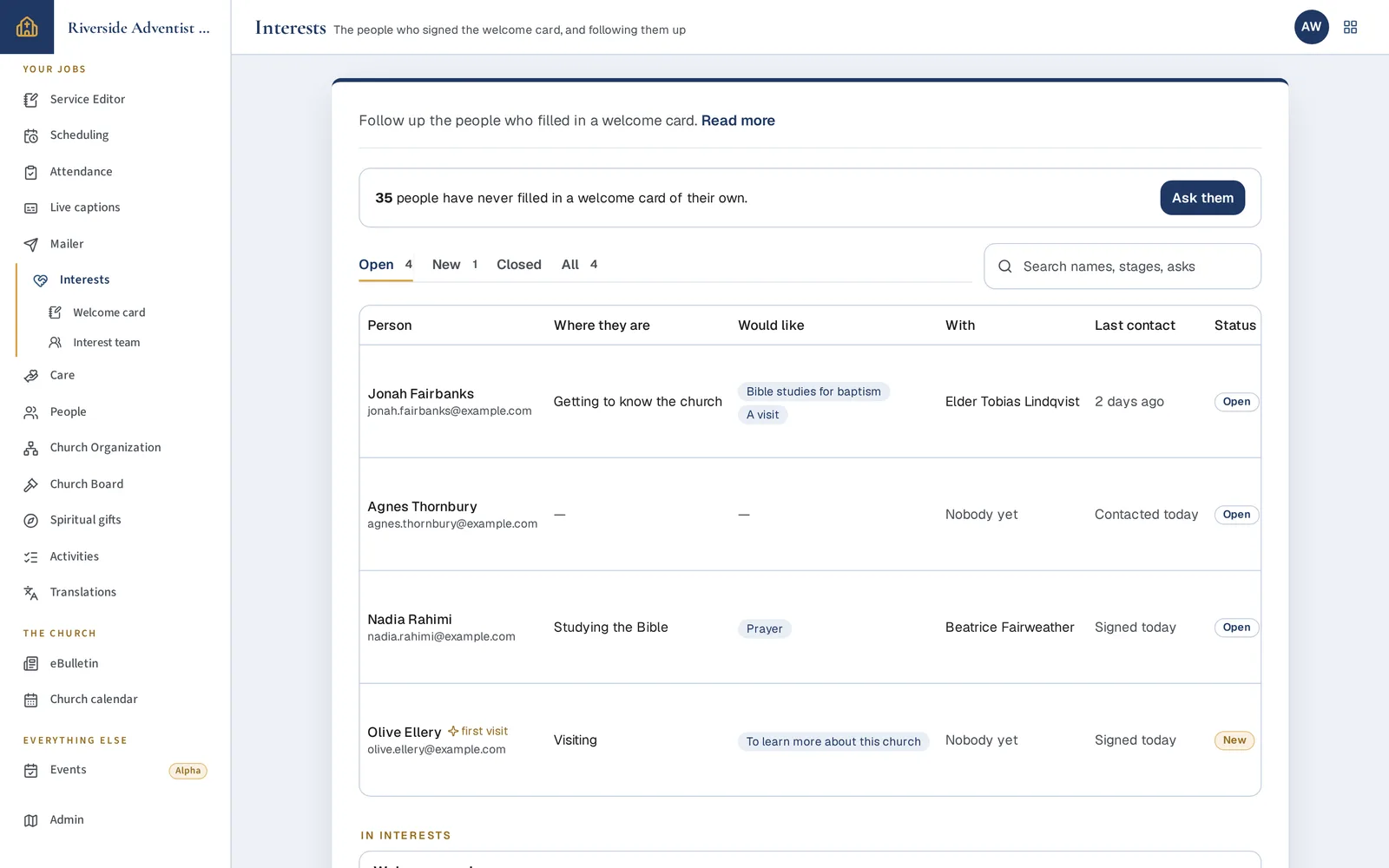Click Jonah Fairbanks name

click(x=420, y=394)
